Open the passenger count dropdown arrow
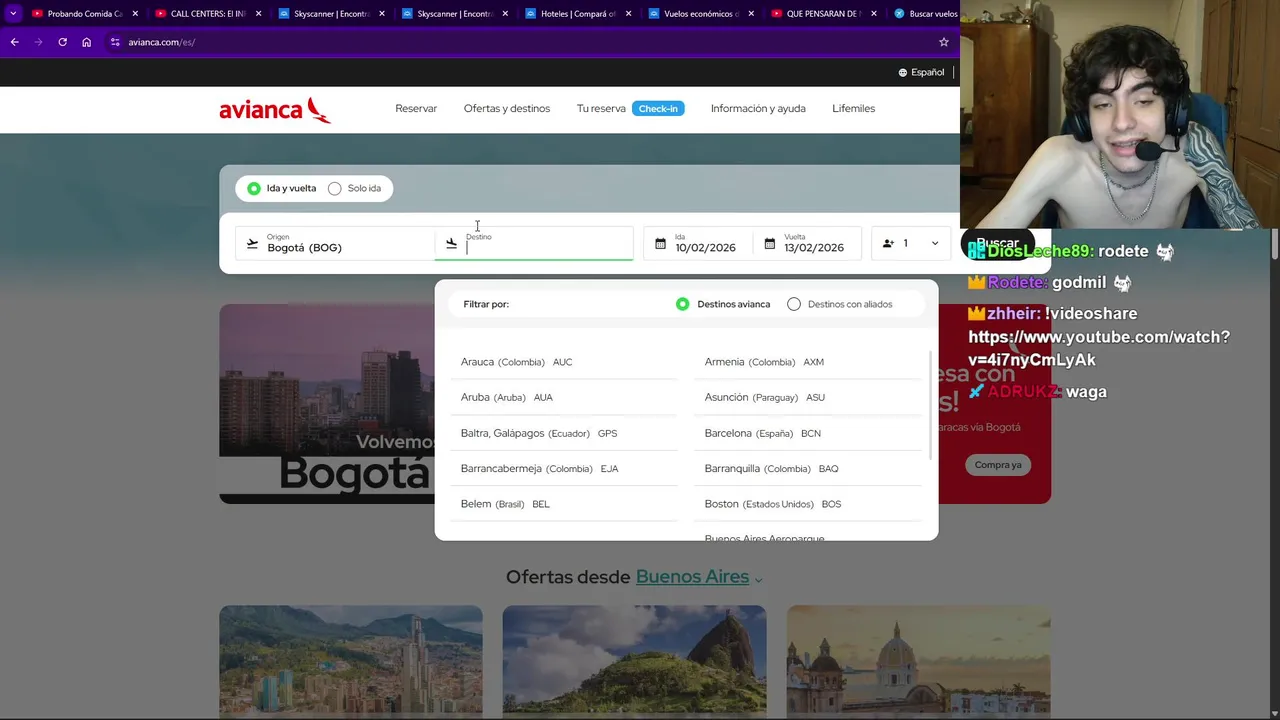The height and width of the screenshot is (720, 1280). 935,243
